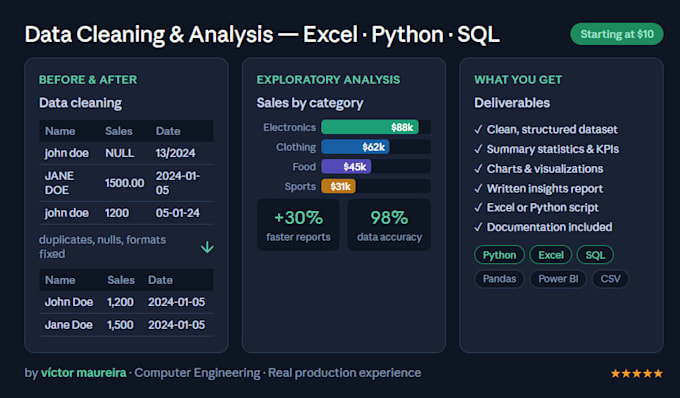Click the 1,200 sales cell
The height and width of the screenshot is (398, 680).
coord(120,302)
